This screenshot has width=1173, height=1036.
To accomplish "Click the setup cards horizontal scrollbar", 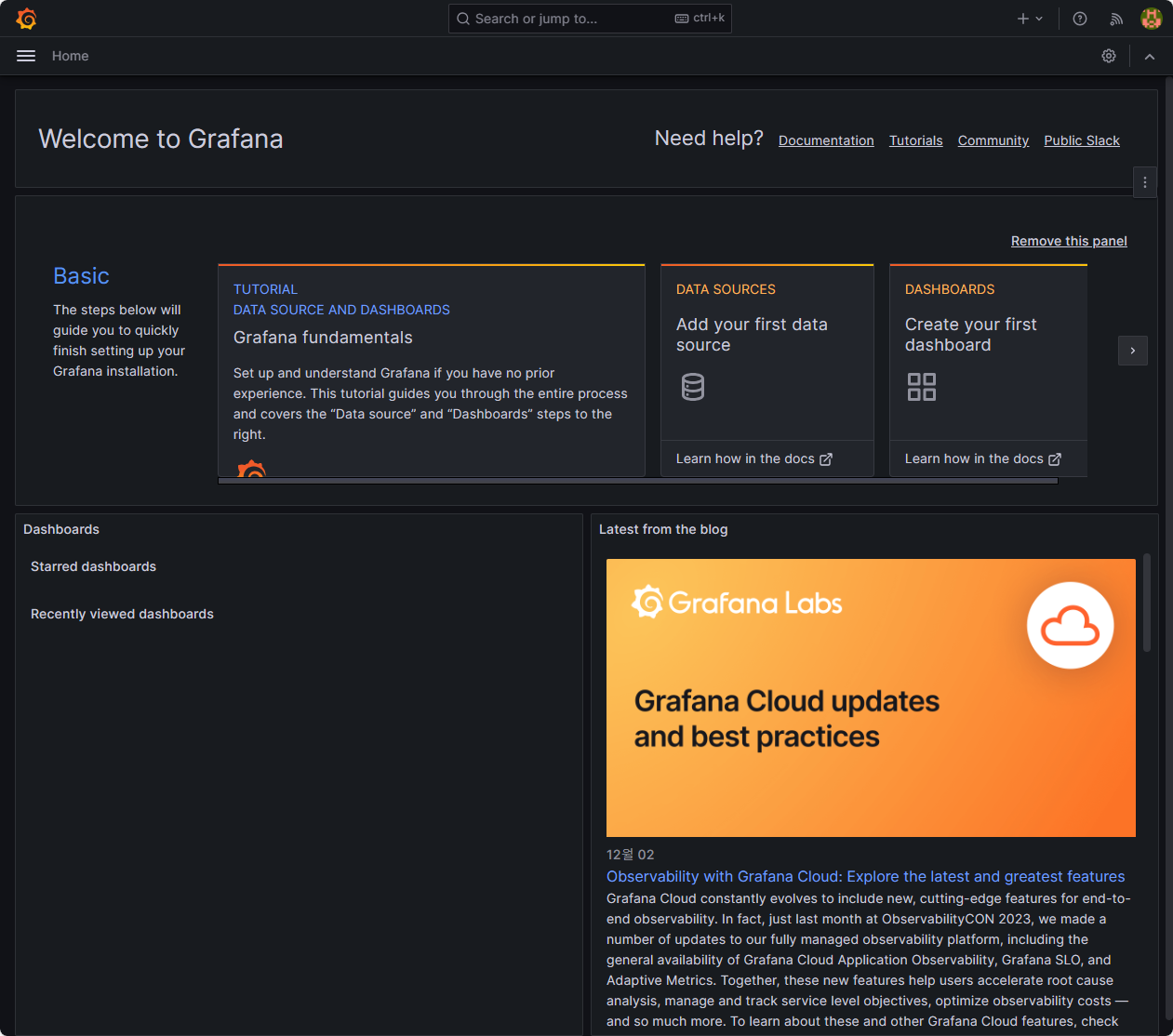I will [x=638, y=481].
